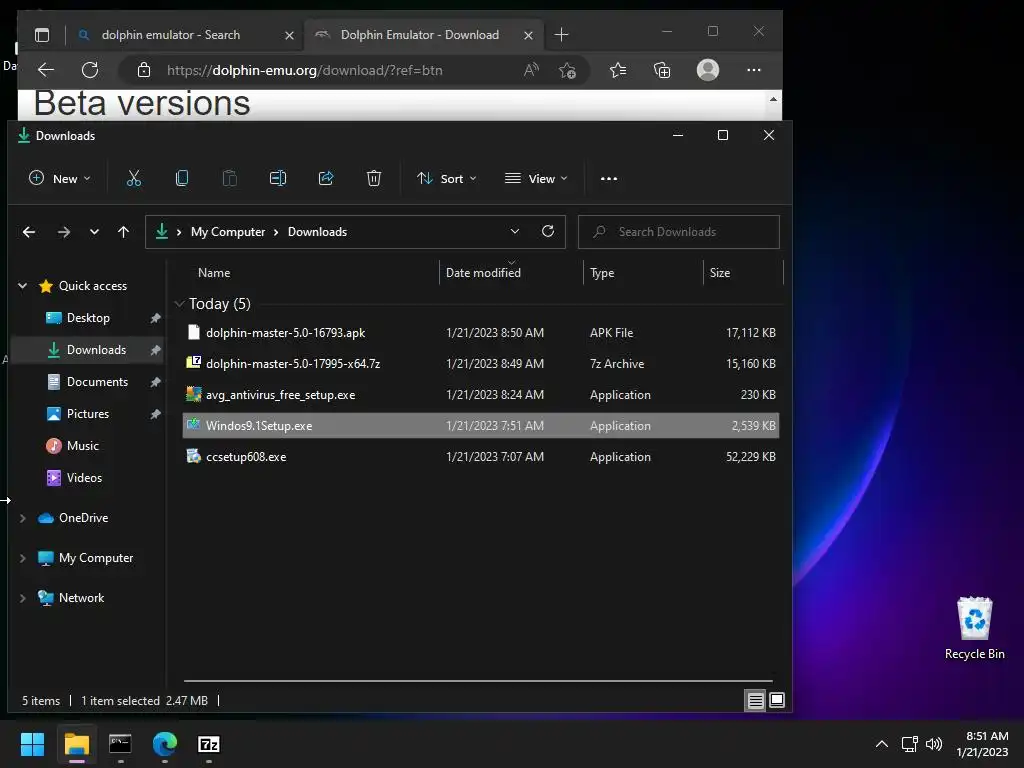The image size is (1024, 768).
Task: Sort by the Name column header
Action: (214, 273)
